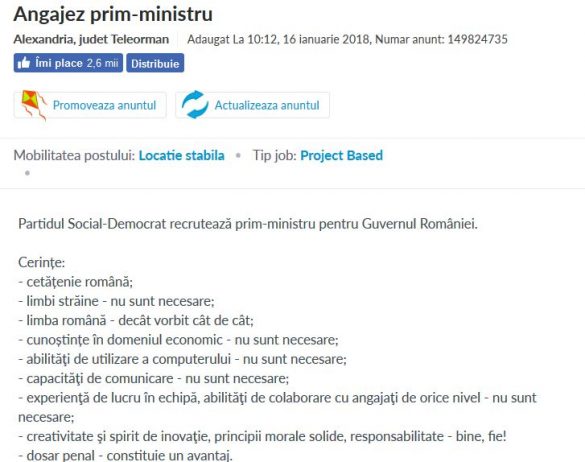Click the posting date 16 ianuarie 2018

coord(326,39)
